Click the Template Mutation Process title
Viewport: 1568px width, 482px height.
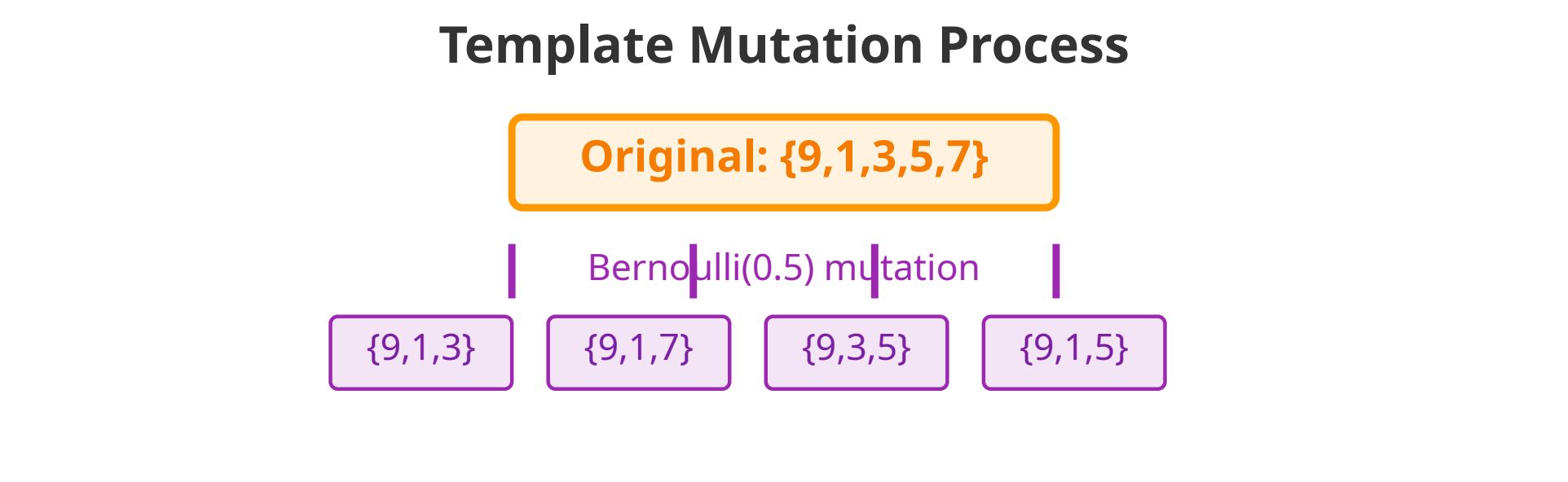click(x=784, y=45)
